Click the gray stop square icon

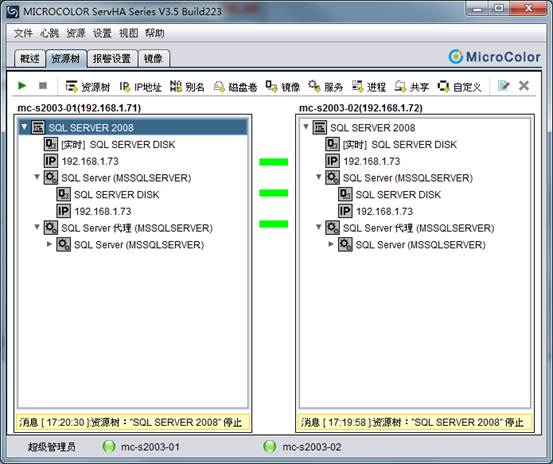[x=43, y=86]
